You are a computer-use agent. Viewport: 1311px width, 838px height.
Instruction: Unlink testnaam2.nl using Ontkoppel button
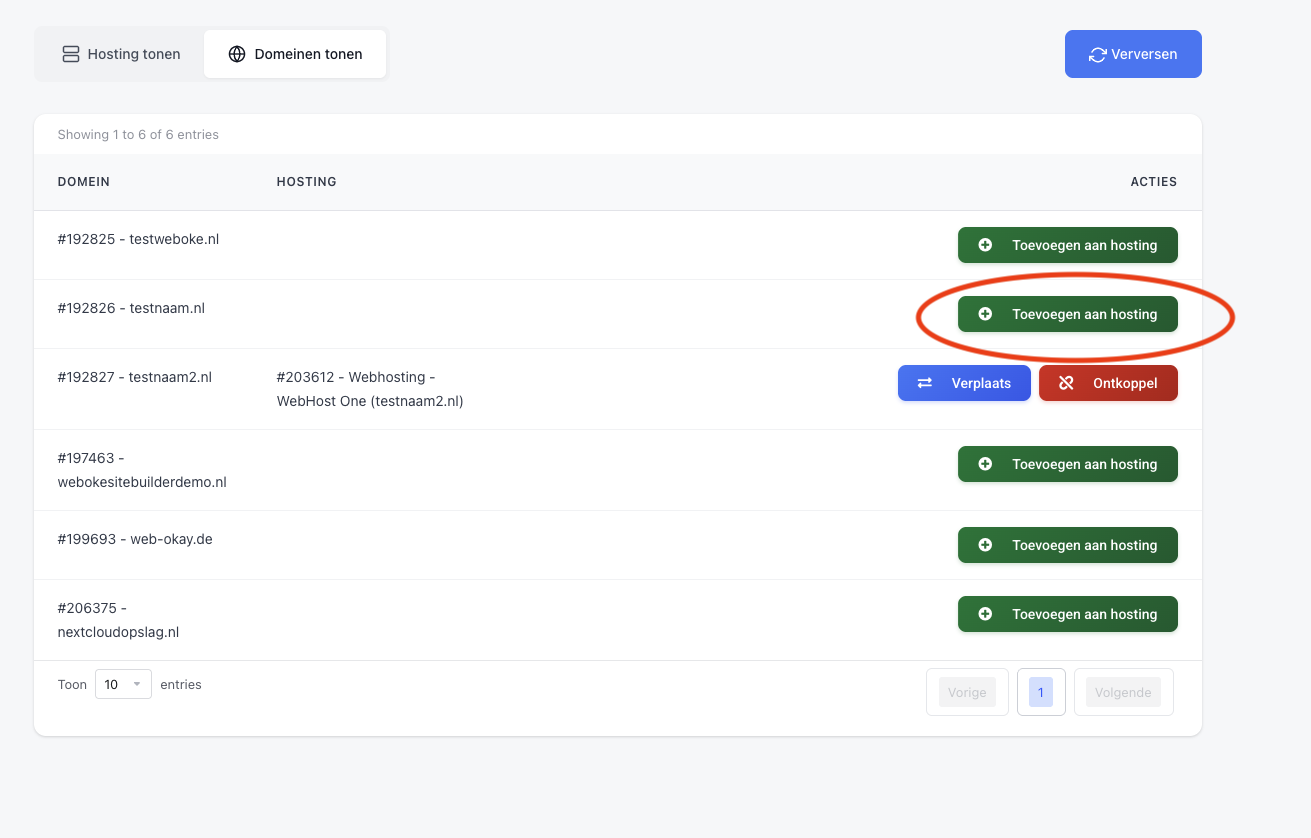[1108, 383]
